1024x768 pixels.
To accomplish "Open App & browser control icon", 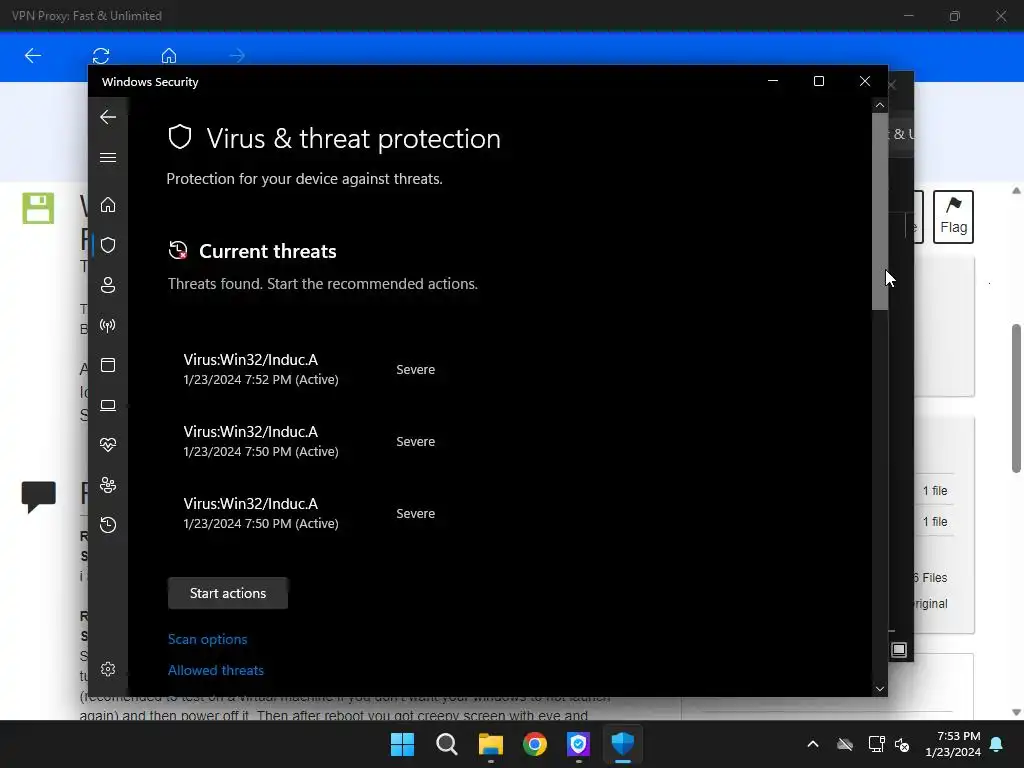I will pyautogui.click(x=108, y=365).
